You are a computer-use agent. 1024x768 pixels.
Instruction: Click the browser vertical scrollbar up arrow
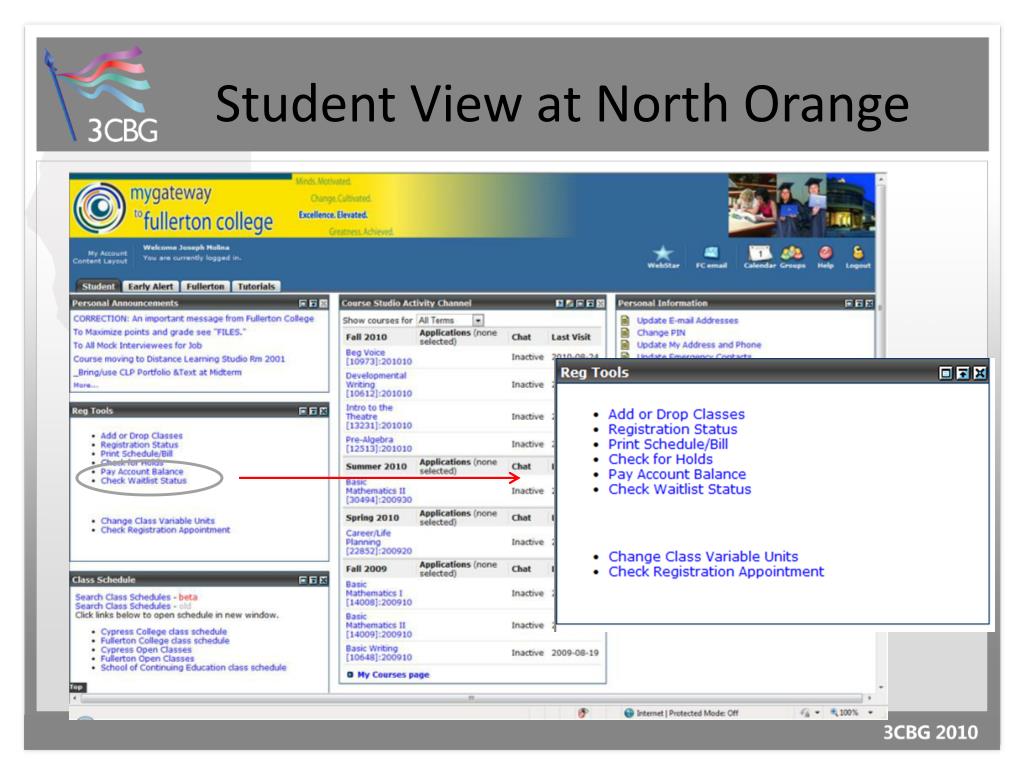point(881,178)
